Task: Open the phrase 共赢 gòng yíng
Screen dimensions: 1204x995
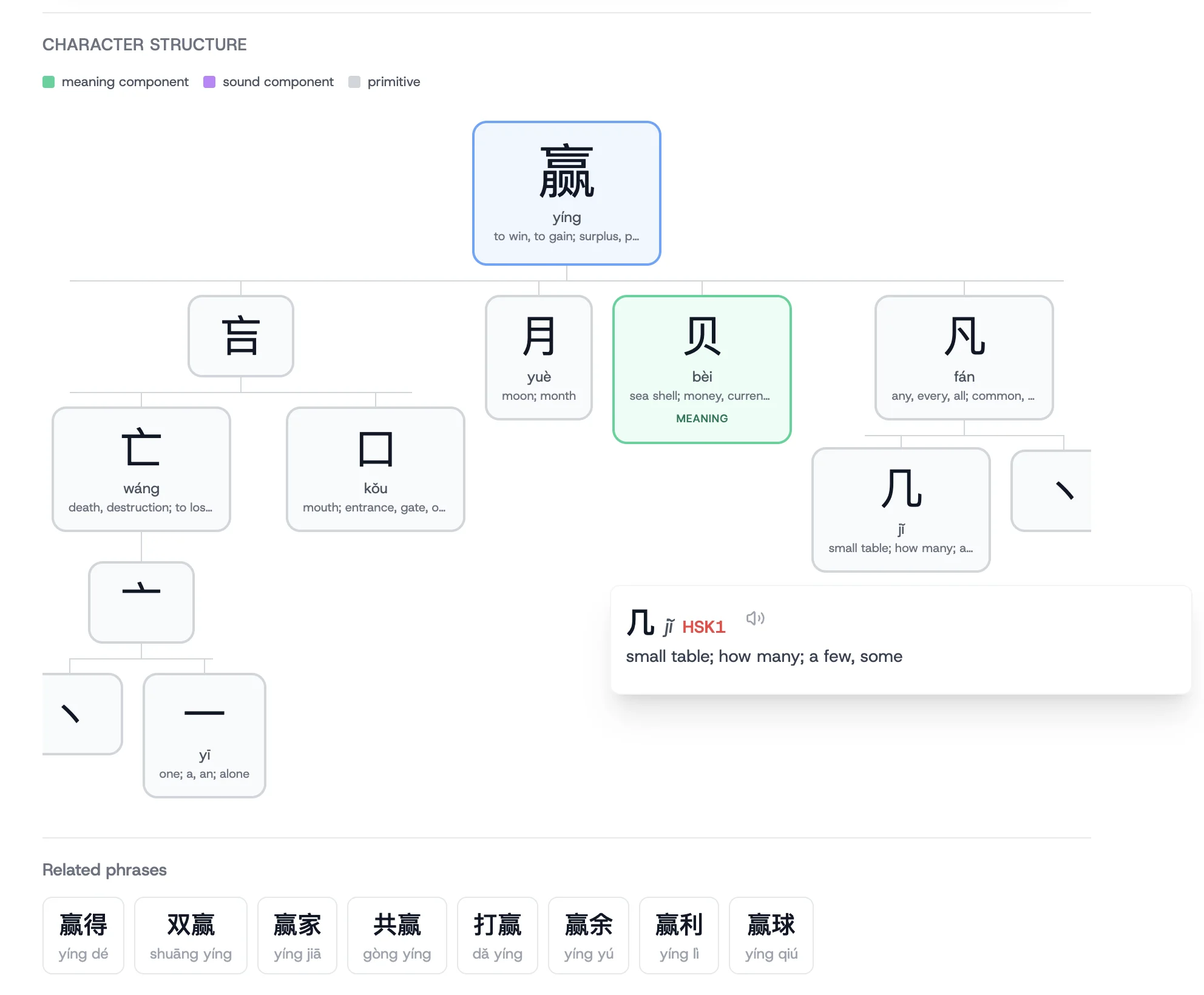Action: pos(397,935)
